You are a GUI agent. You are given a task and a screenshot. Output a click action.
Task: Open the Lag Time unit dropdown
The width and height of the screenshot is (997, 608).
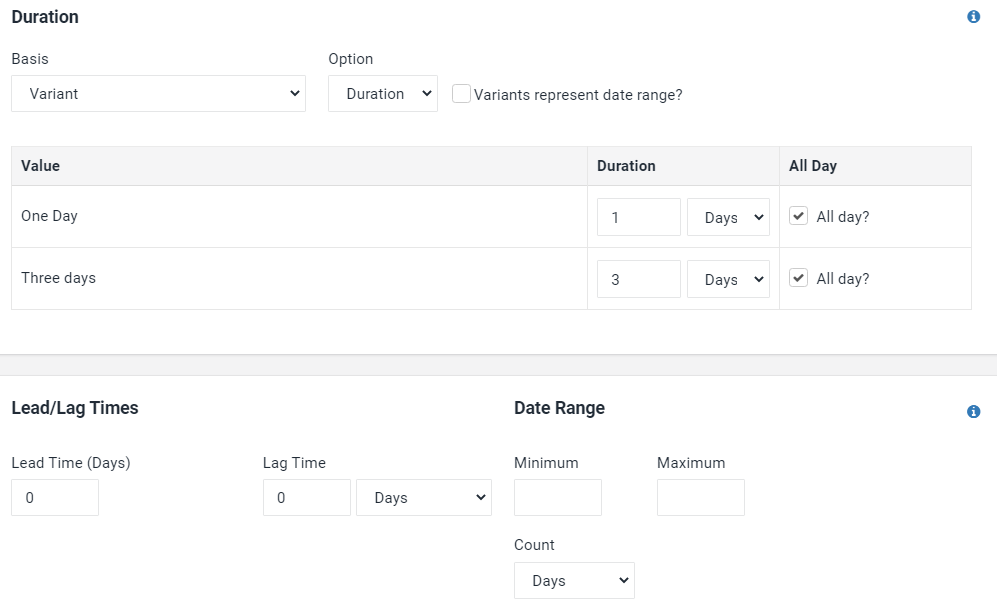pos(423,497)
